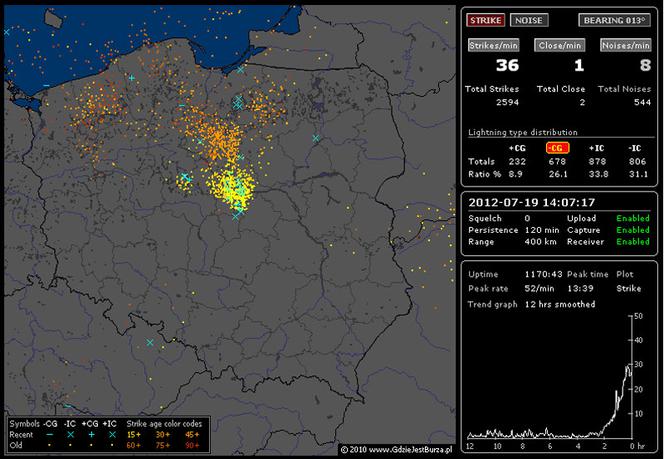Click the cyan cross marker at far-left sea edge
The height and width of the screenshot is (459, 664).
pos(7,32)
